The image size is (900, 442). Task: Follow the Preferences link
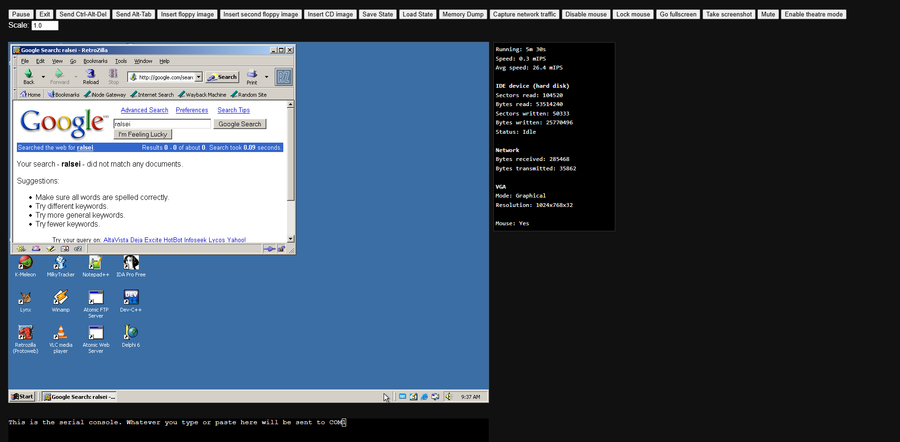pyautogui.click(x=192, y=110)
